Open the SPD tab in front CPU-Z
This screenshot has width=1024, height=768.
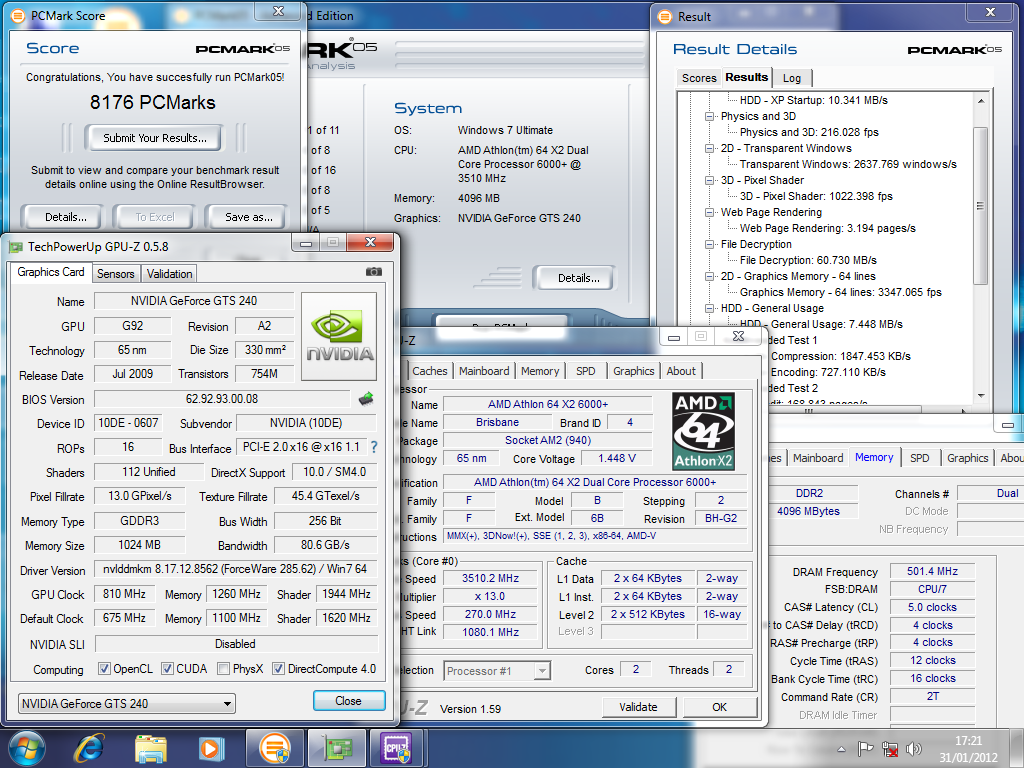[586, 371]
